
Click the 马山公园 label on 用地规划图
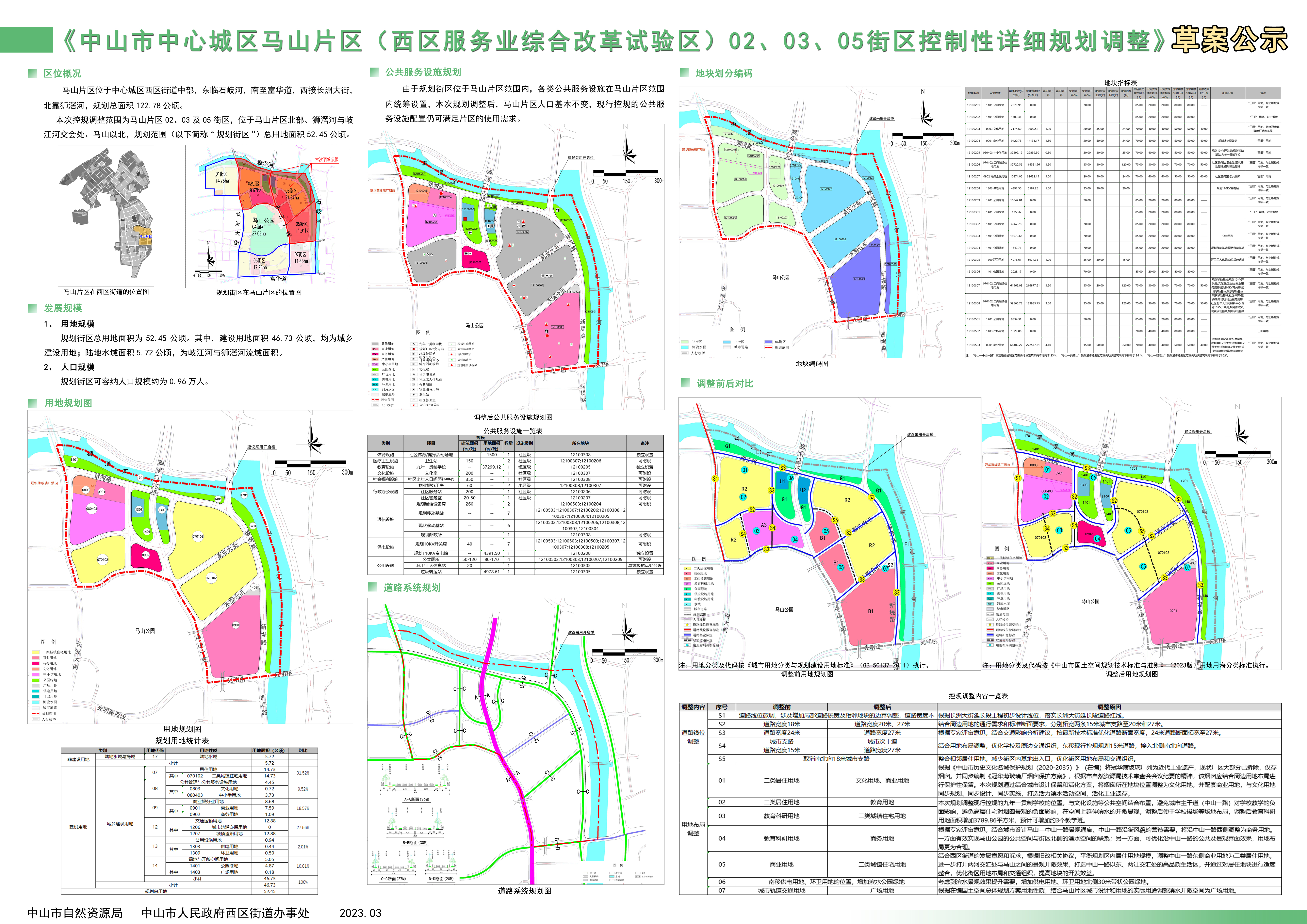click(145, 631)
